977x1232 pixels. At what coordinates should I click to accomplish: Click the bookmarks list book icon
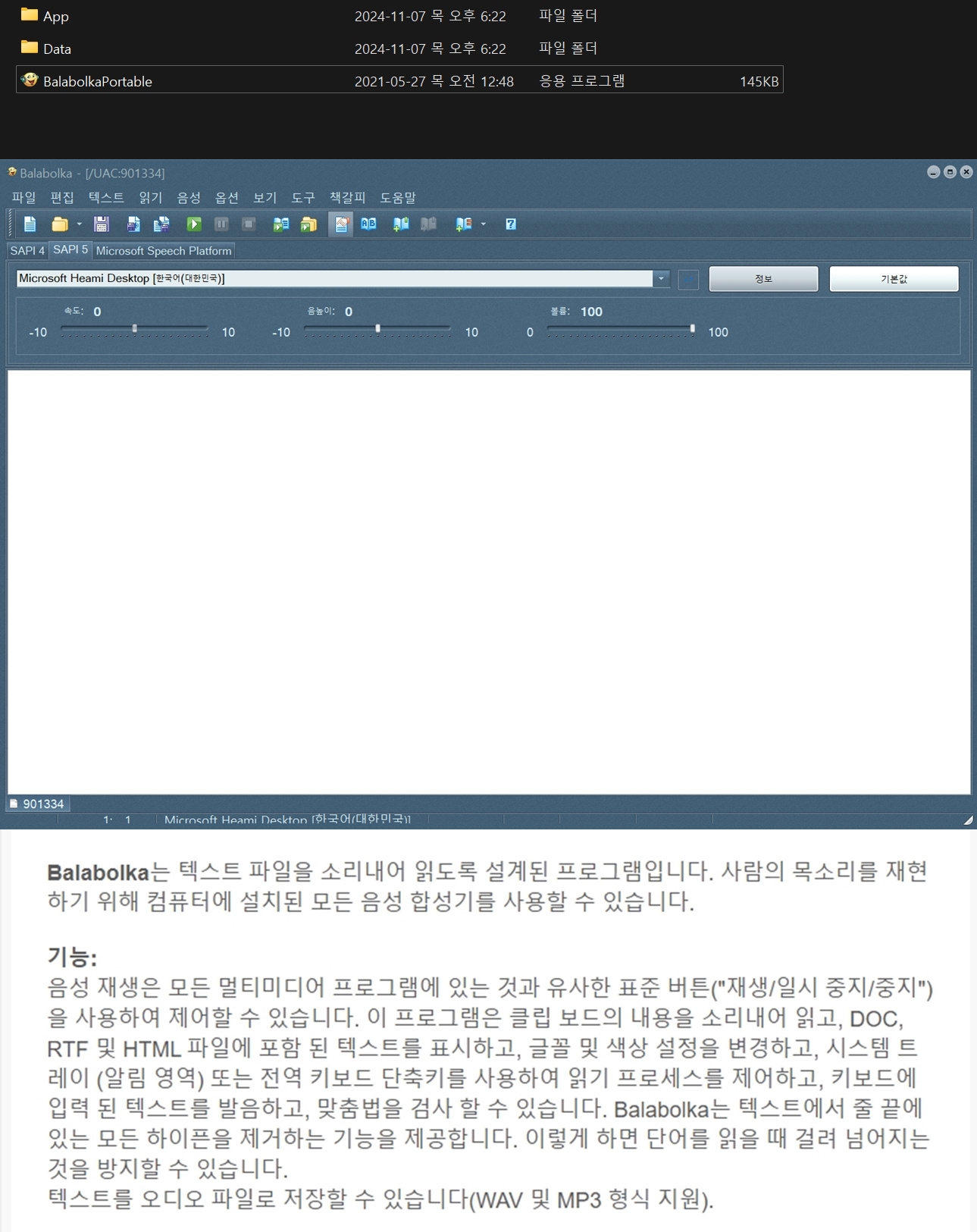click(x=463, y=224)
